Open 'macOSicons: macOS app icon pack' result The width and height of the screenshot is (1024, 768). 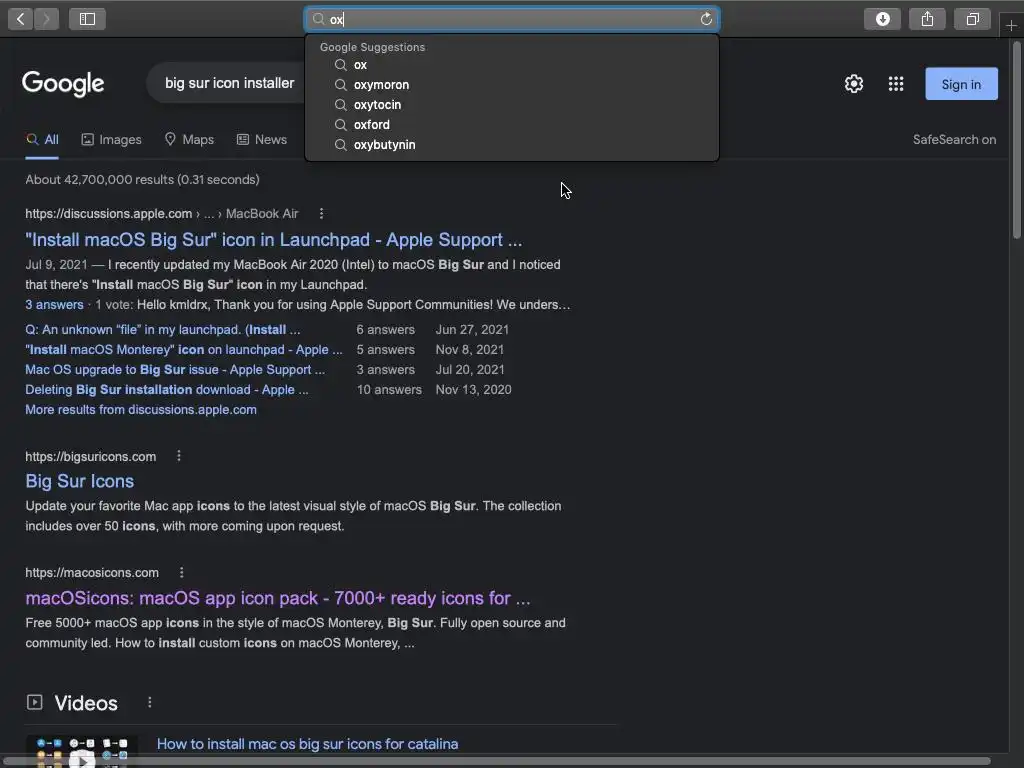point(278,598)
